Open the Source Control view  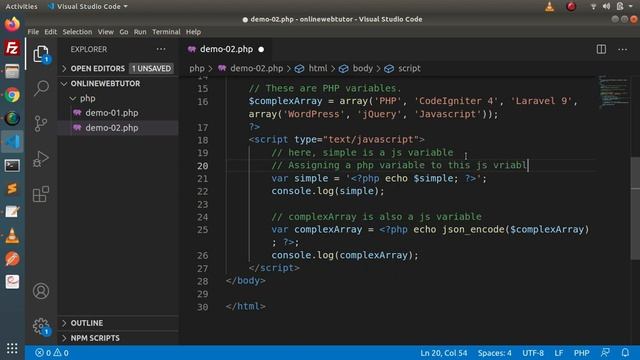click(x=41, y=123)
